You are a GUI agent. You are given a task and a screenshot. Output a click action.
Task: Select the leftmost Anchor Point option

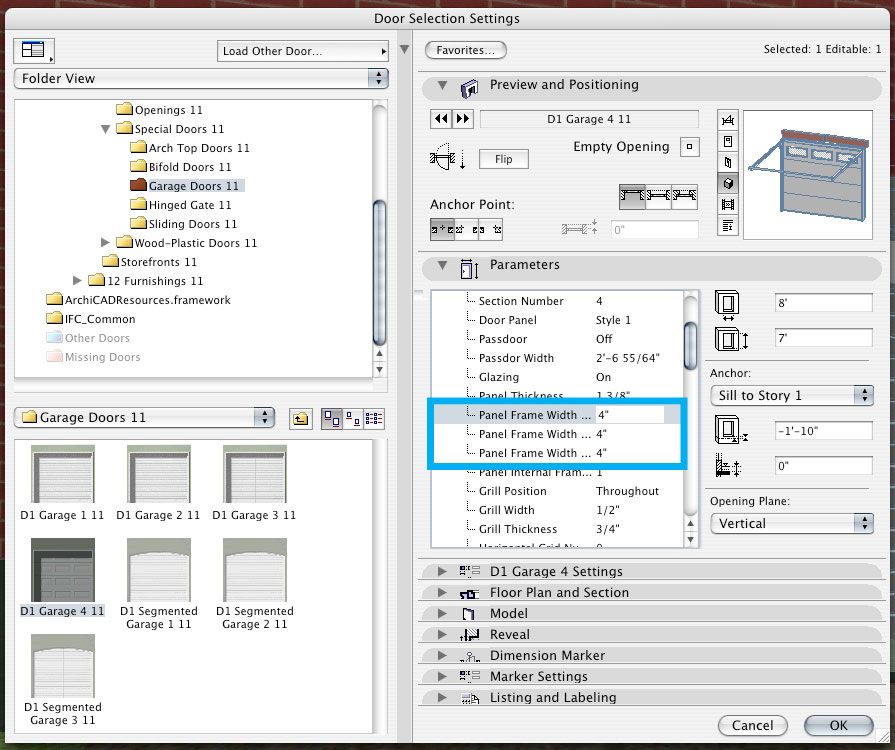[x=441, y=229]
